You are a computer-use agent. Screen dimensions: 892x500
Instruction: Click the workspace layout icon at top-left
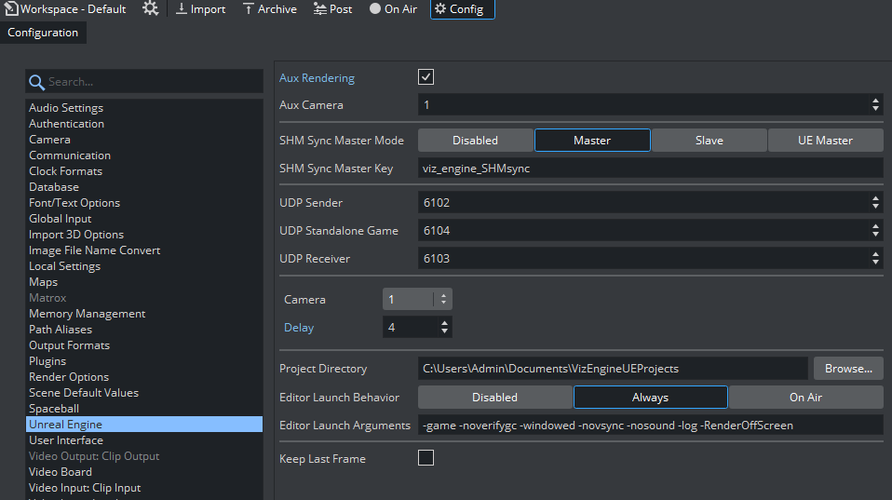click(11, 9)
